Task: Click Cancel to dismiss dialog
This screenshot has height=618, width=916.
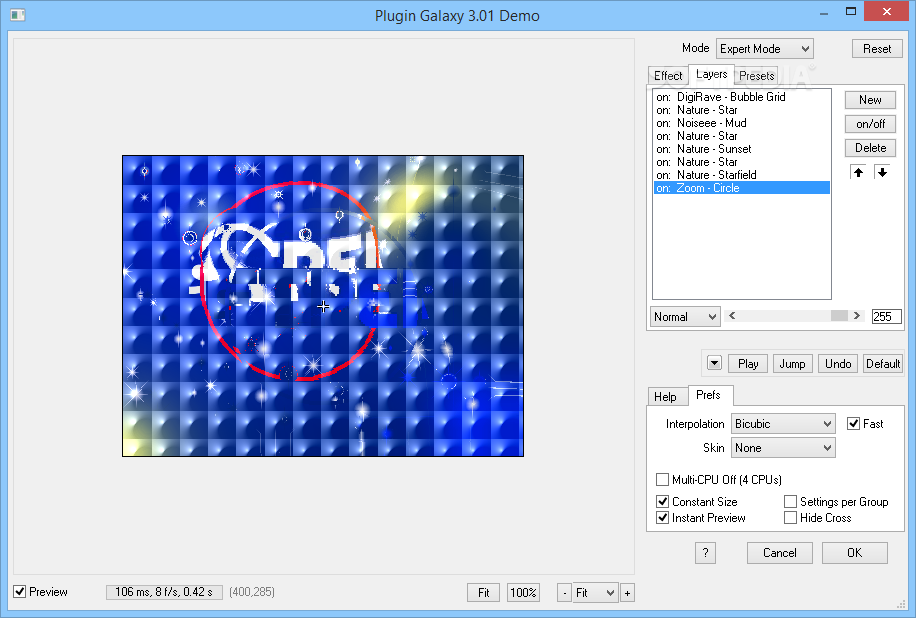Action: pos(779,553)
